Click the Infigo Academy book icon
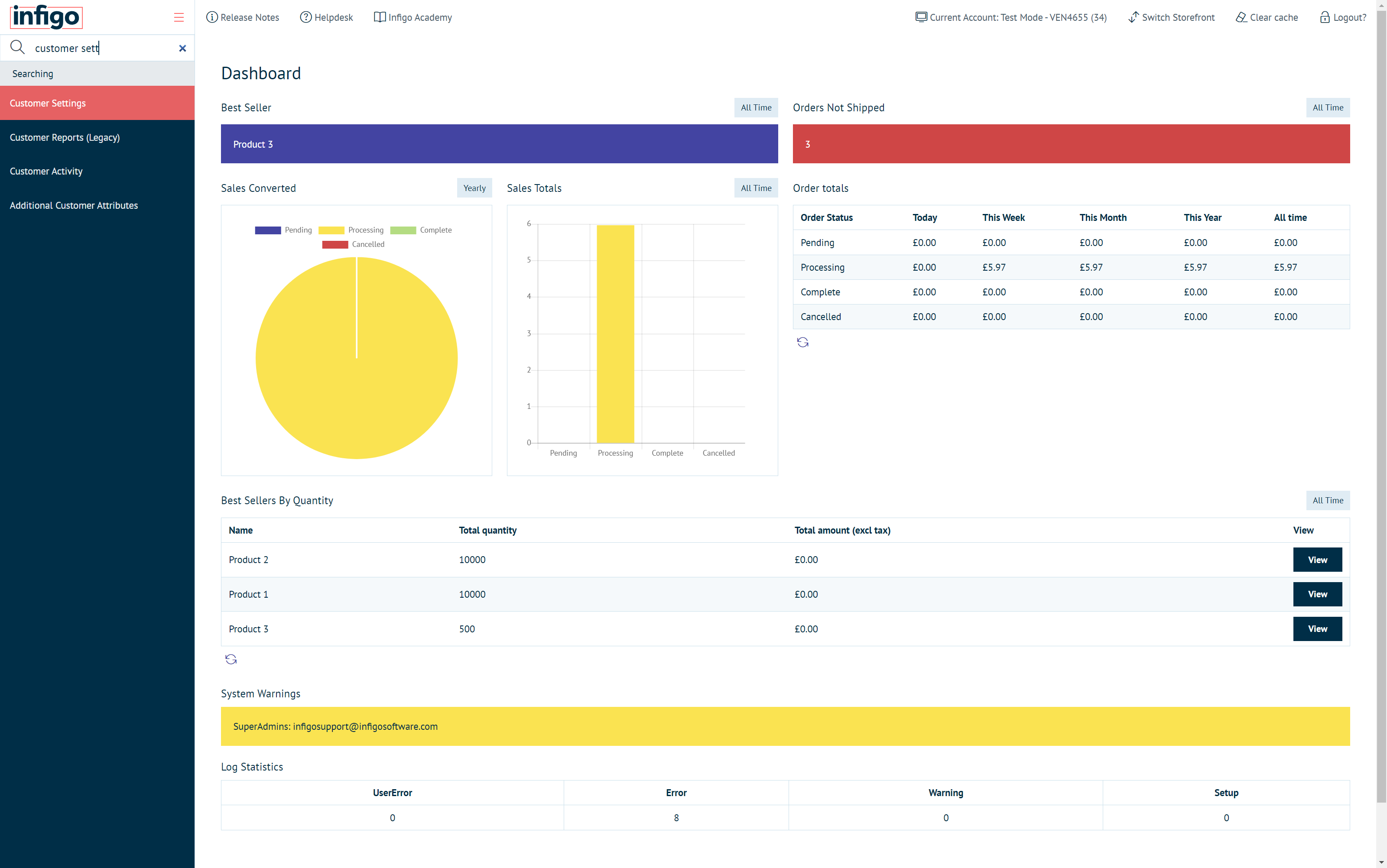The height and width of the screenshot is (868, 1387). click(x=380, y=17)
